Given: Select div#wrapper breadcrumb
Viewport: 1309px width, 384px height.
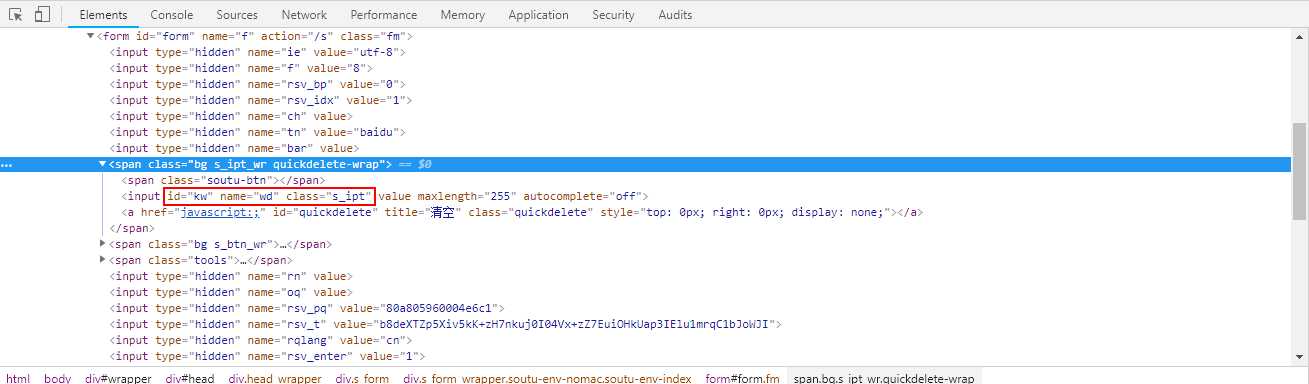Looking at the screenshot, I should pyautogui.click(x=118, y=379).
